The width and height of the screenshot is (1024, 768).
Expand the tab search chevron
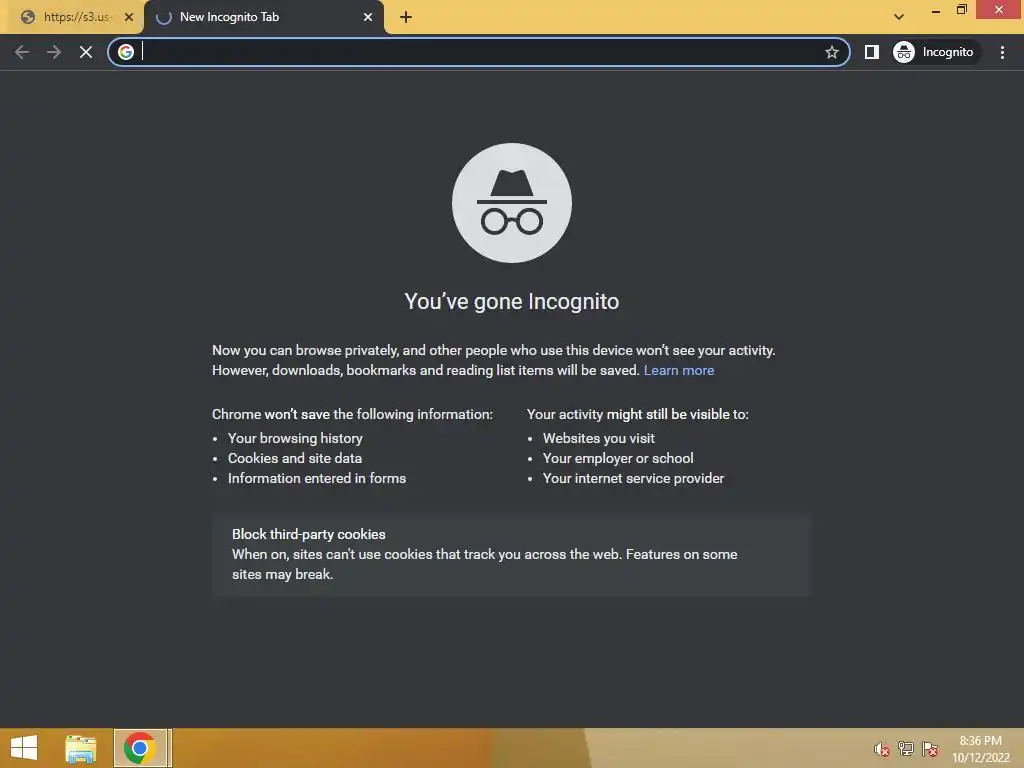tap(899, 17)
